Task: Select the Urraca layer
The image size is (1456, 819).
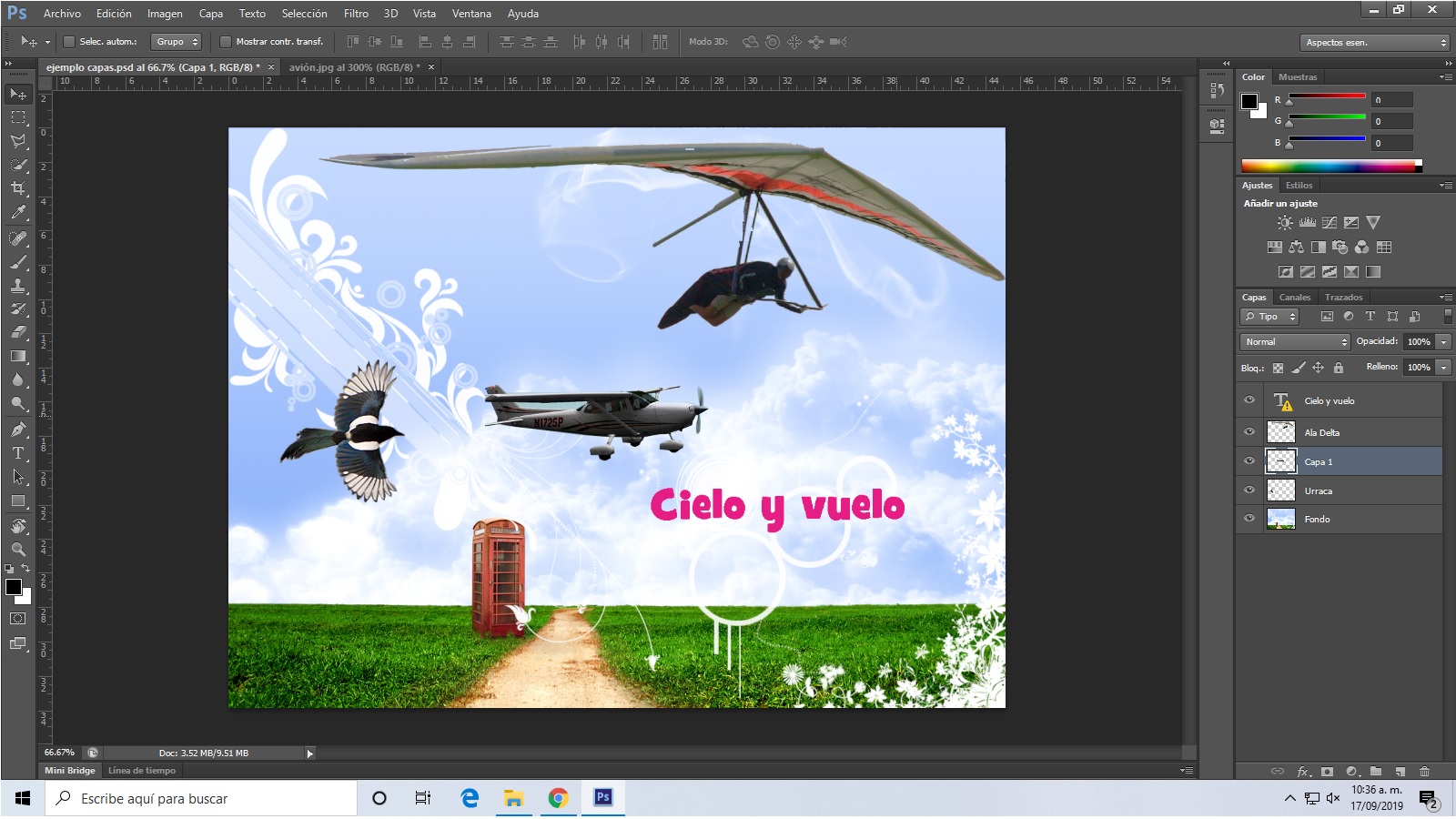Action: pyautogui.click(x=1319, y=490)
